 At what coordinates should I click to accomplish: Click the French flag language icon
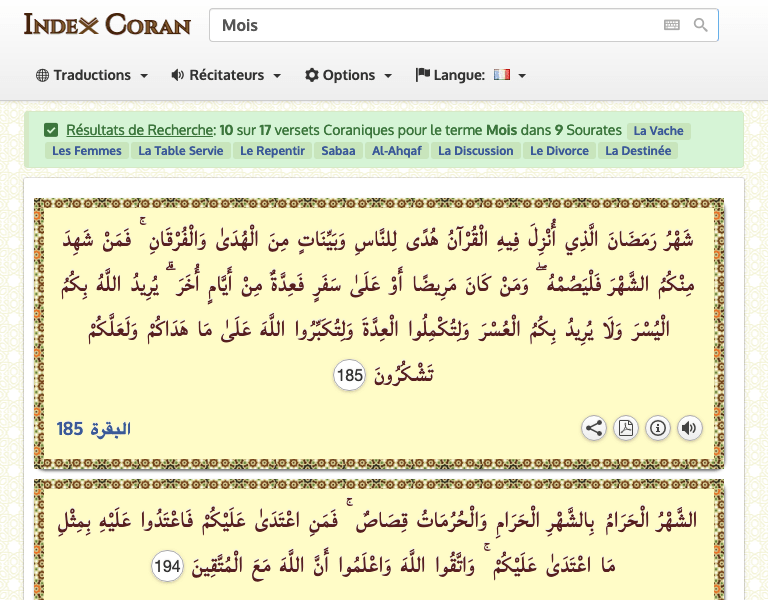502,74
